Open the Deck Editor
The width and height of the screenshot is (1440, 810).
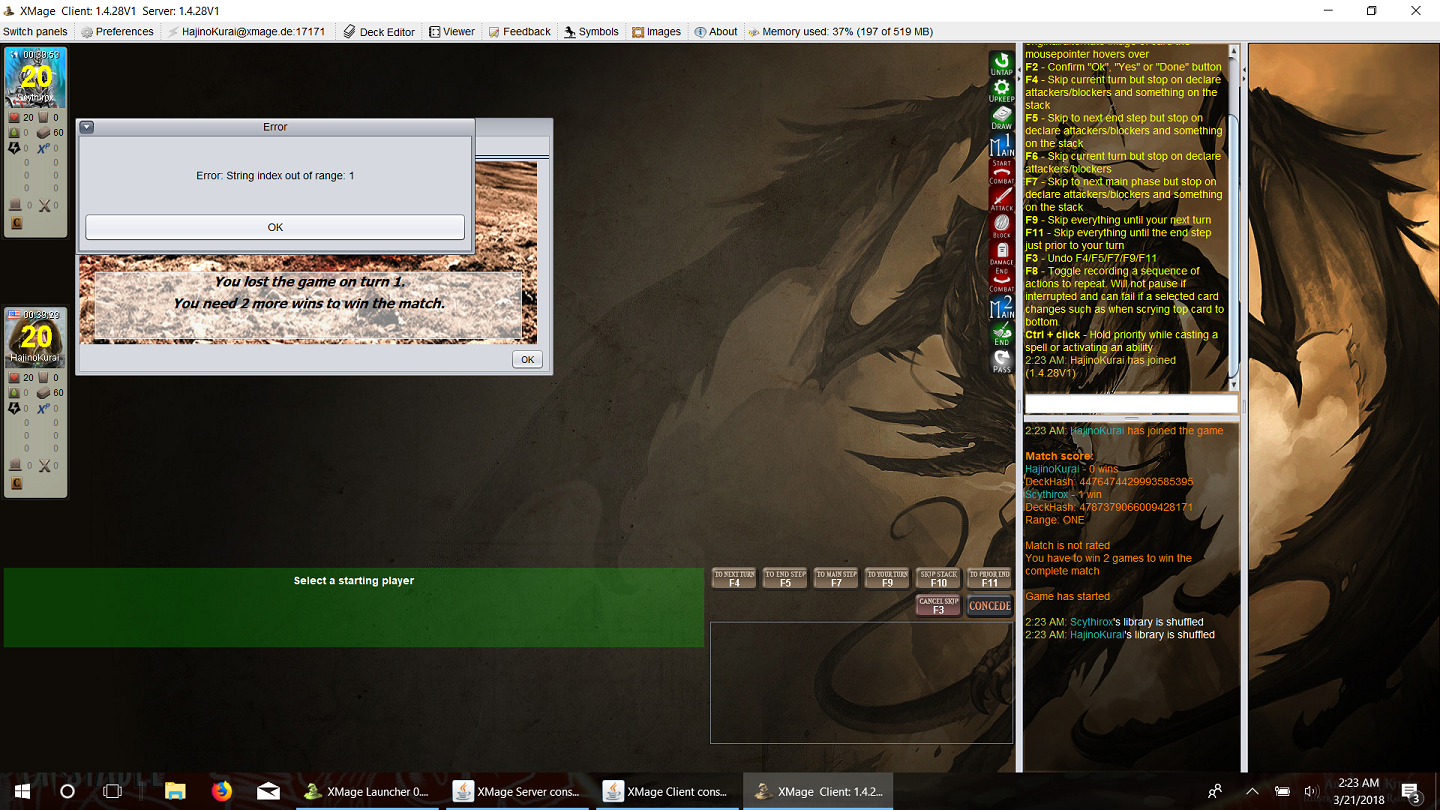(x=379, y=32)
